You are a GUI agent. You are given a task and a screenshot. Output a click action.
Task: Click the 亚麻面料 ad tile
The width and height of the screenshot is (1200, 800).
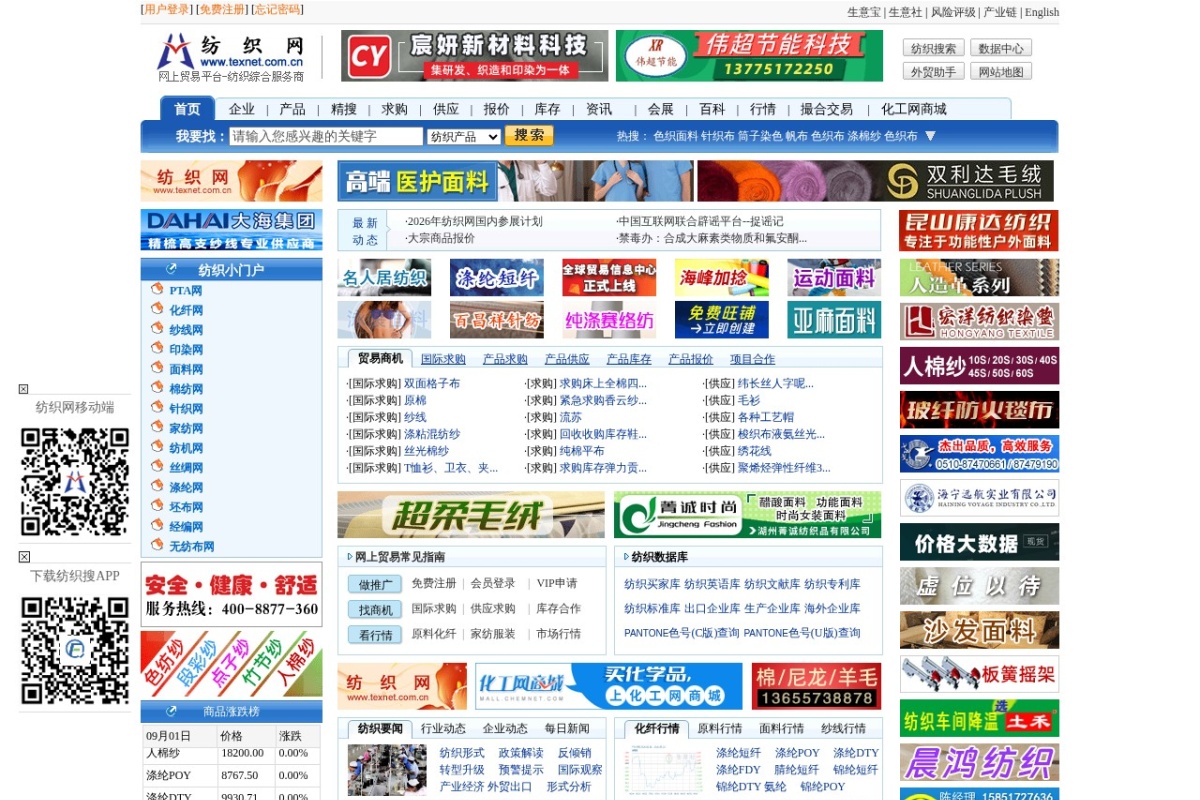[834, 320]
